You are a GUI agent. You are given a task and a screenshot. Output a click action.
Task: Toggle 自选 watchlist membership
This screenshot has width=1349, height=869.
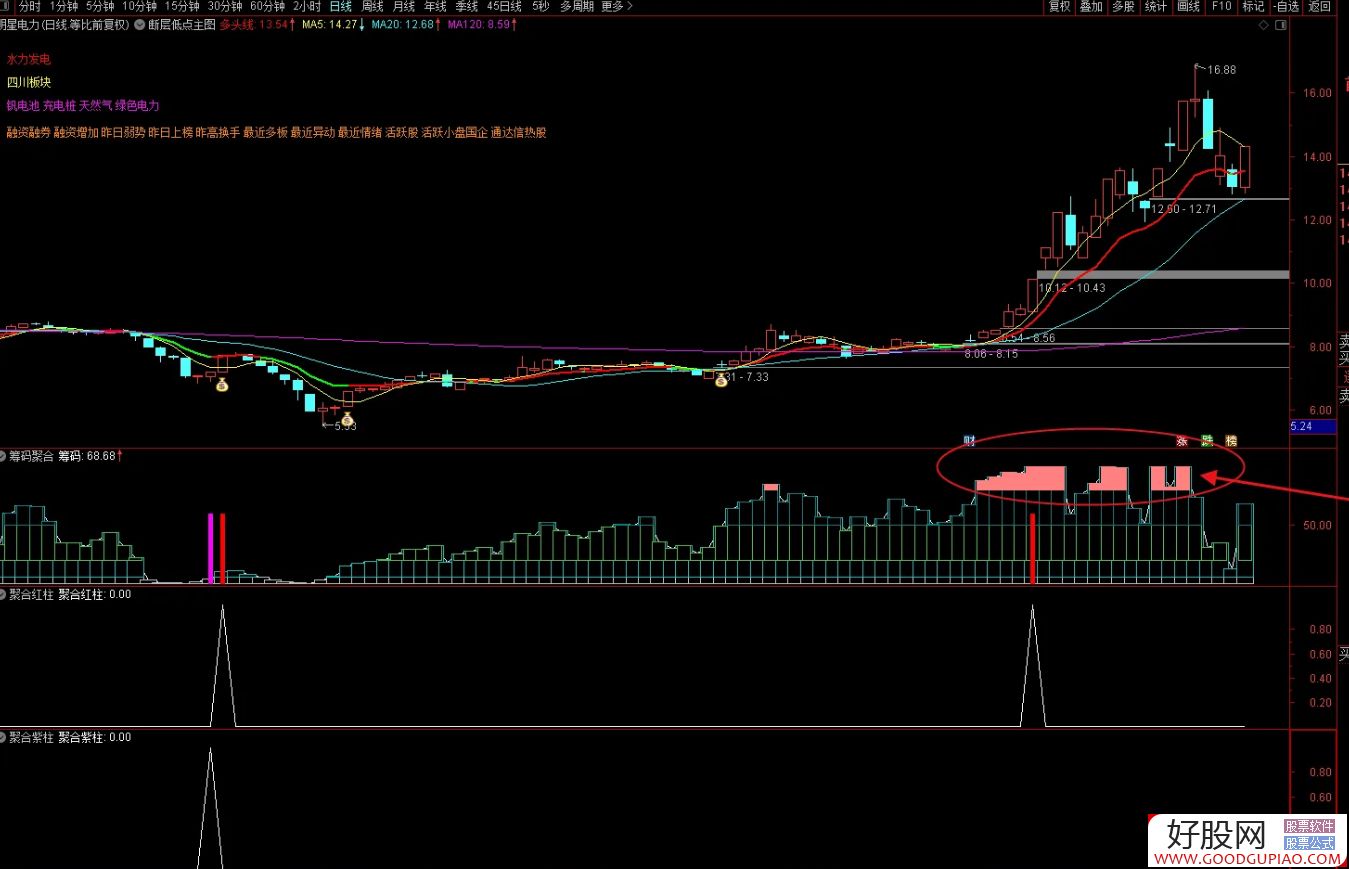click(1287, 6)
